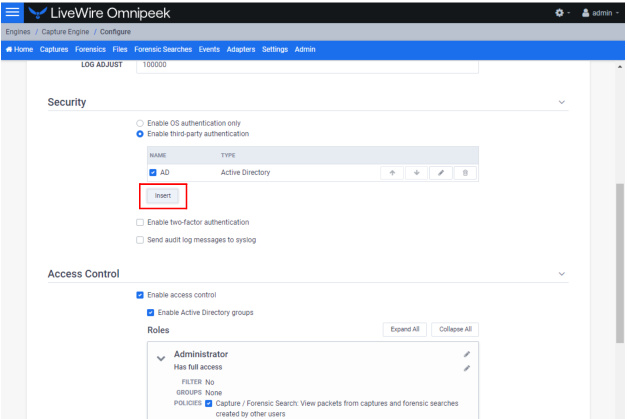Collapse the Access Control section
Image resolution: width=627 pixels, height=419 pixels.
[562, 274]
